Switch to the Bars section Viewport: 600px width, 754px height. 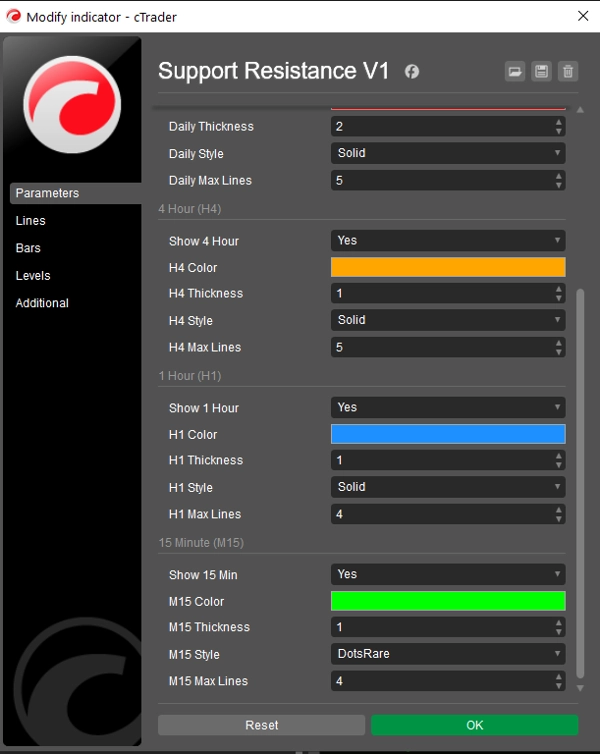tap(28, 248)
